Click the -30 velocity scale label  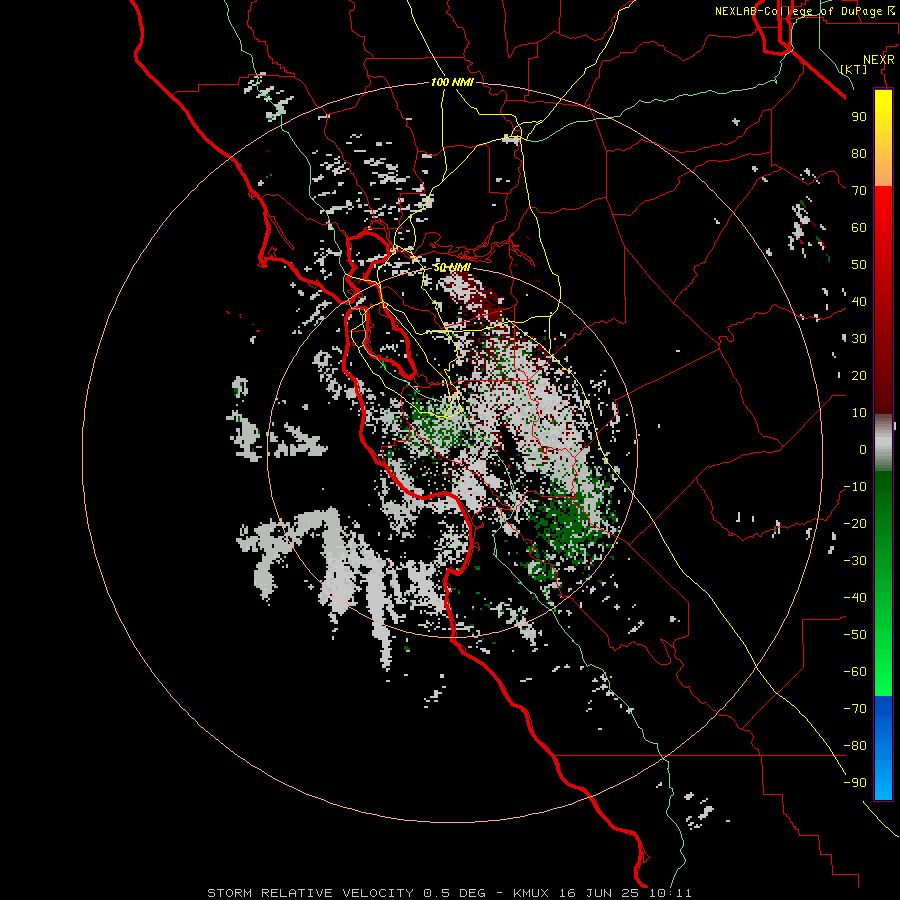coord(855,561)
